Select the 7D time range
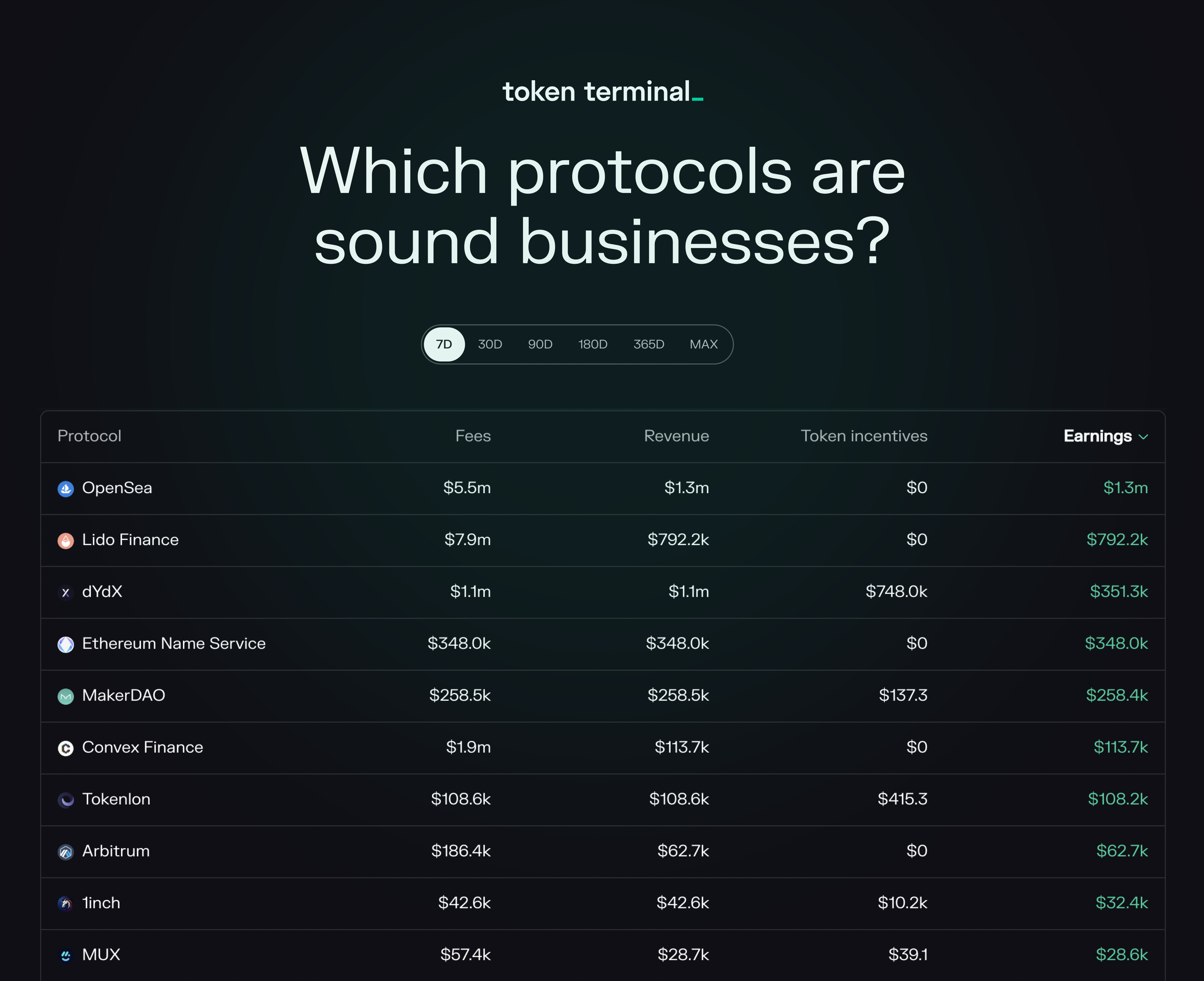Viewport: 1204px width, 981px height. tap(444, 344)
